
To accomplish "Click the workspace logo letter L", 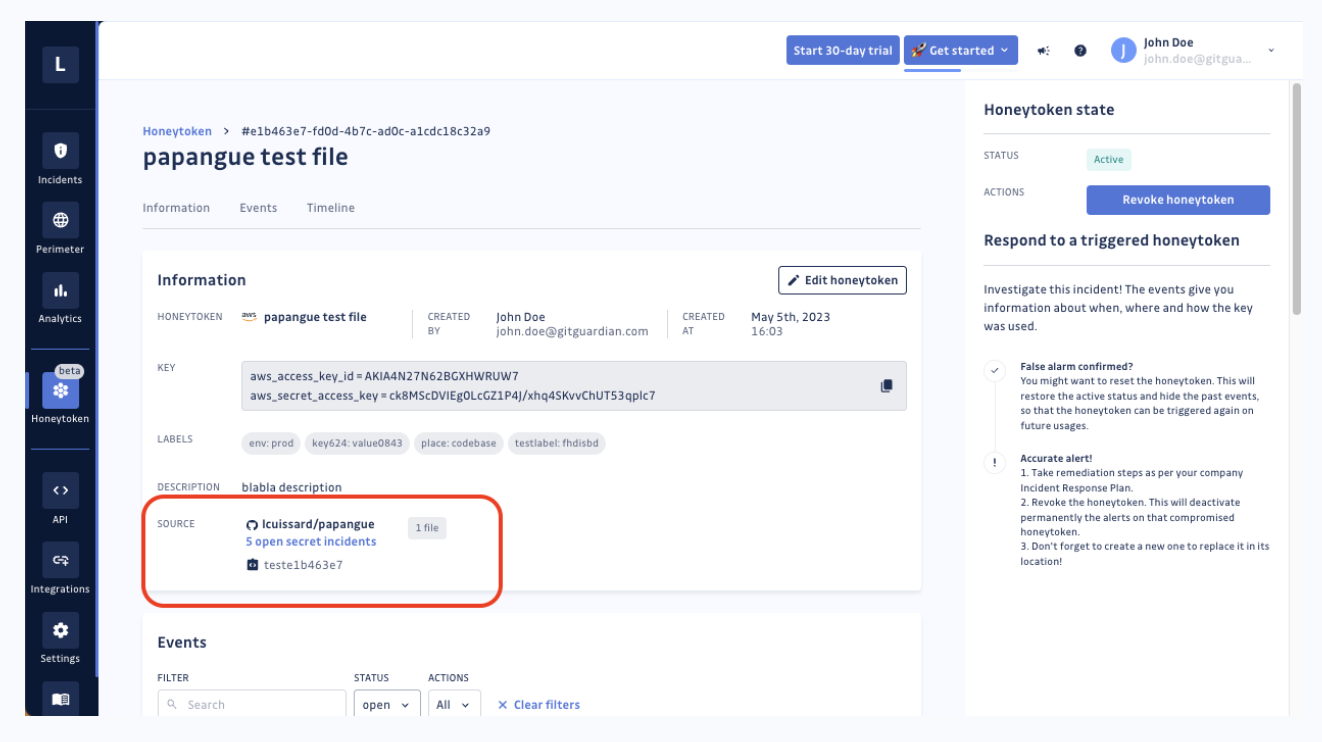I will pyautogui.click(x=60, y=65).
